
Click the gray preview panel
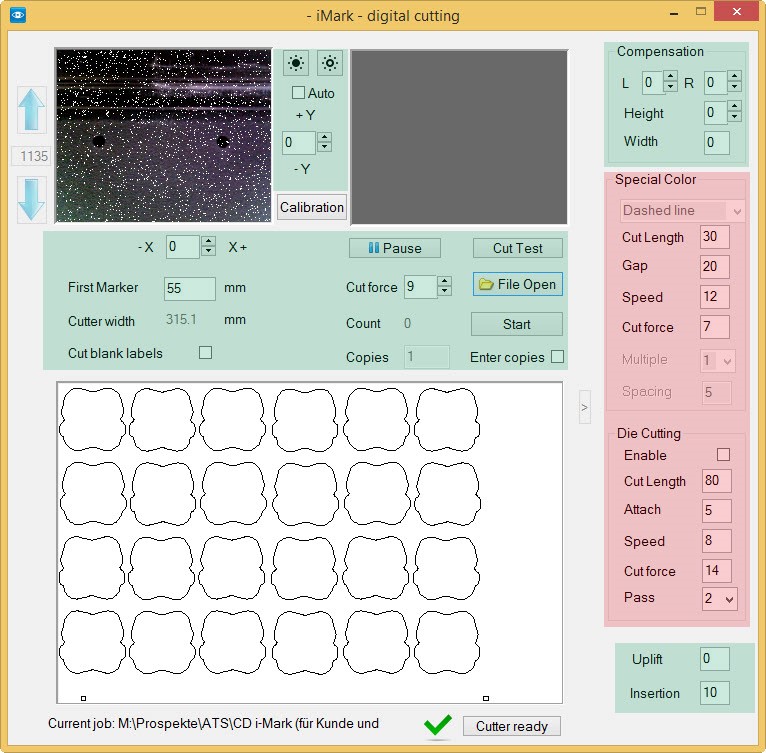[459, 137]
